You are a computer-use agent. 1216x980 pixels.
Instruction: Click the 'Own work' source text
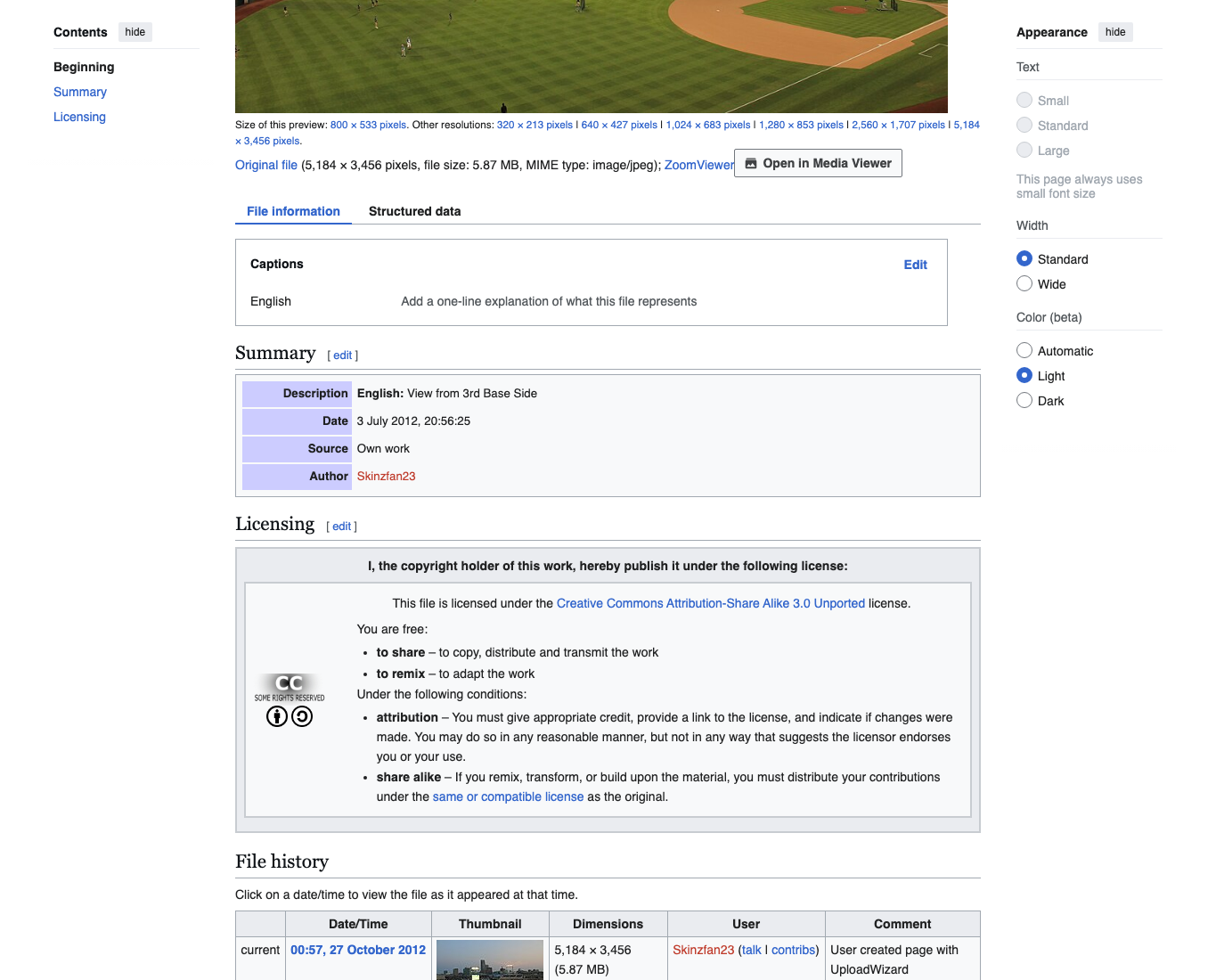click(383, 448)
